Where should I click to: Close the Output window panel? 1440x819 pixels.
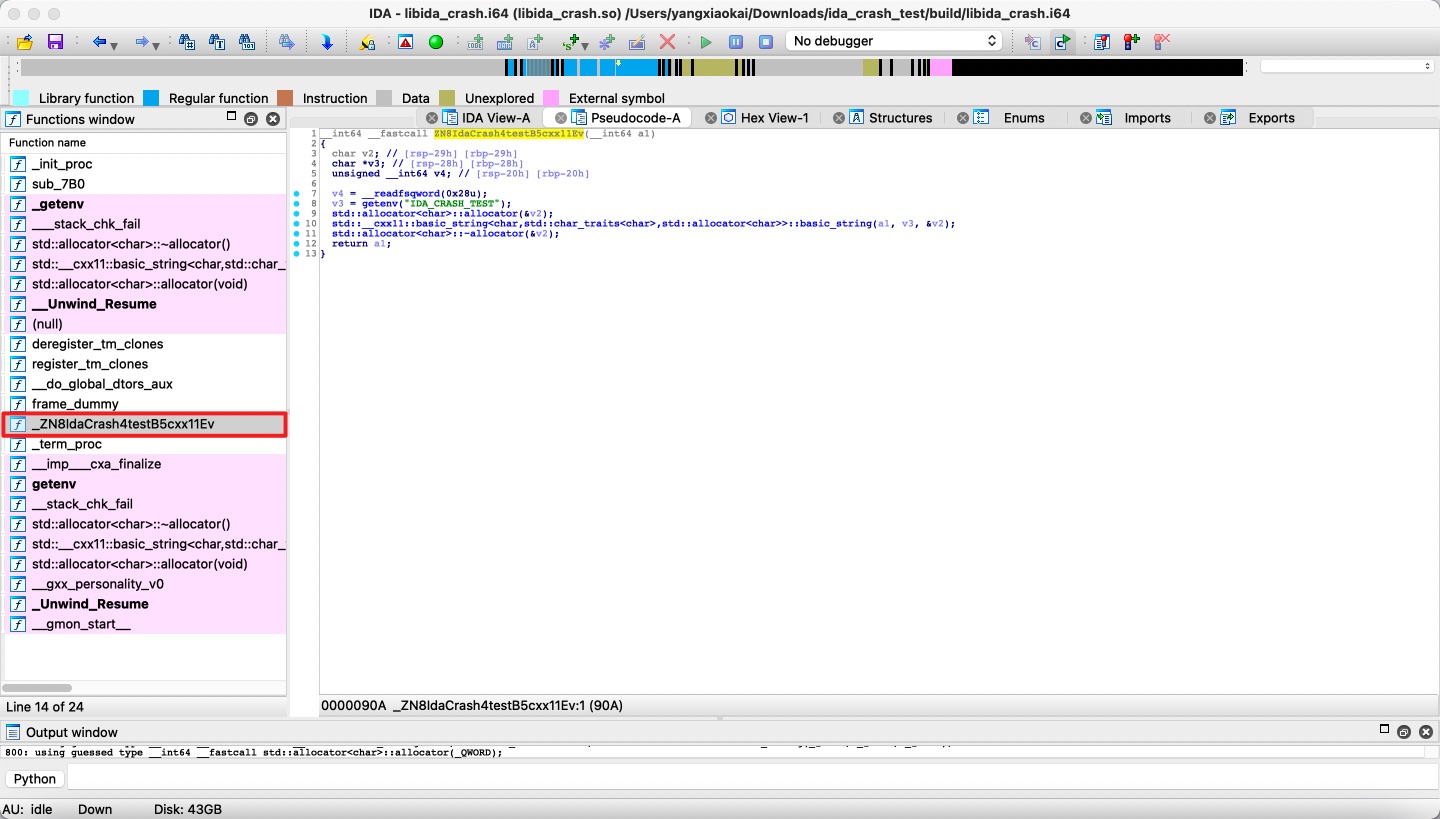(1426, 732)
